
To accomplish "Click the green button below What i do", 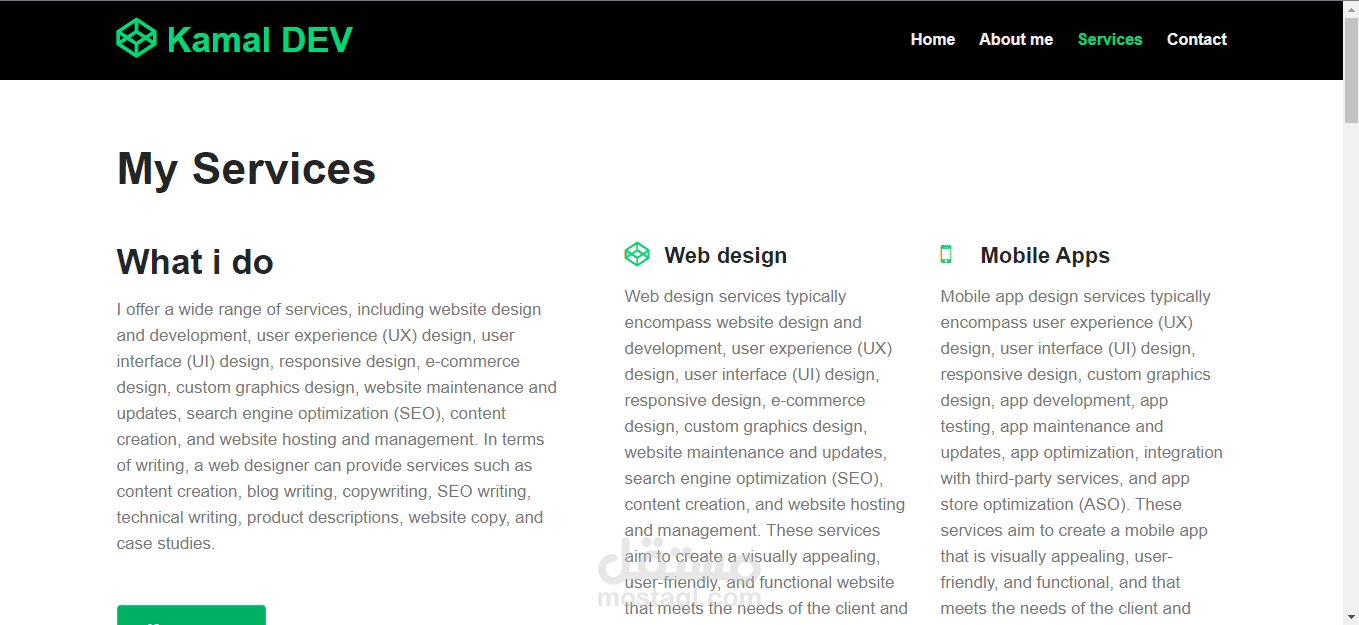I will (x=191, y=615).
